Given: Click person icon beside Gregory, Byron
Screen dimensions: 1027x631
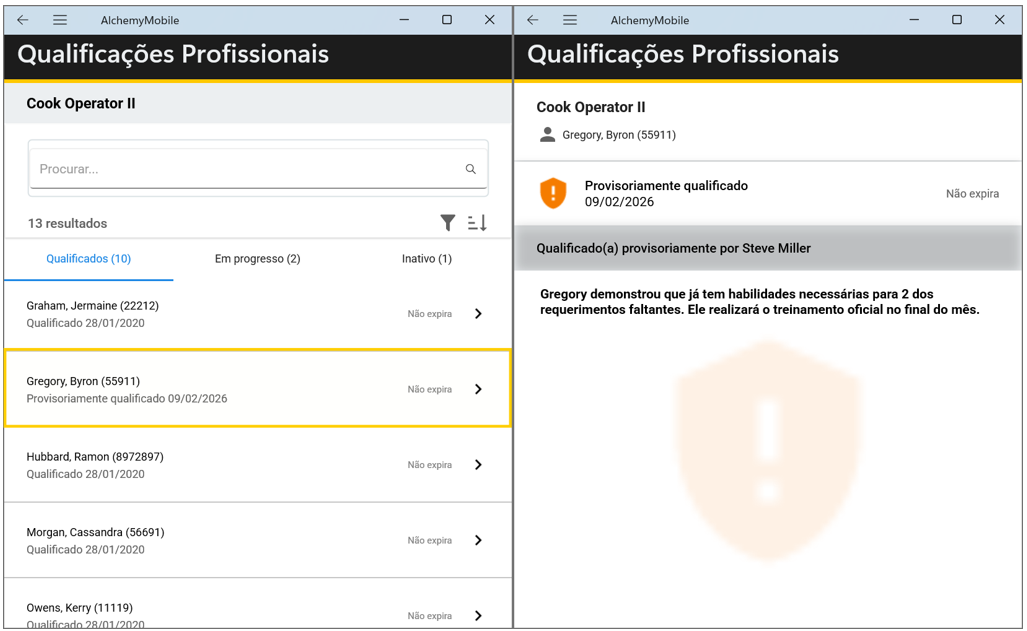Looking at the screenshot, I should [x=547, y=135].
